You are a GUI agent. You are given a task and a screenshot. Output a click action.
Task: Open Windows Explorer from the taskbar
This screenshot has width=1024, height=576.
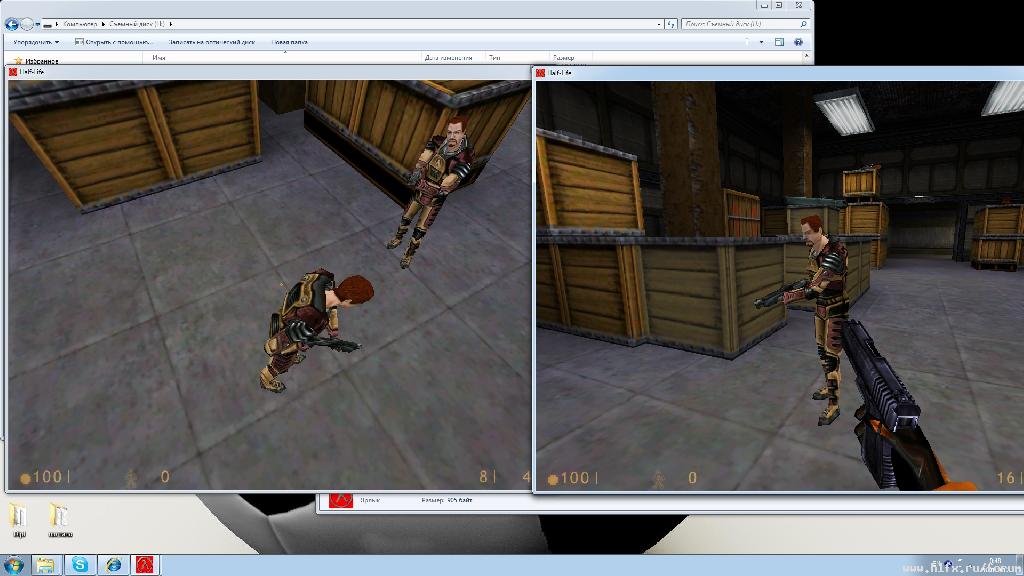coord(46,565)
